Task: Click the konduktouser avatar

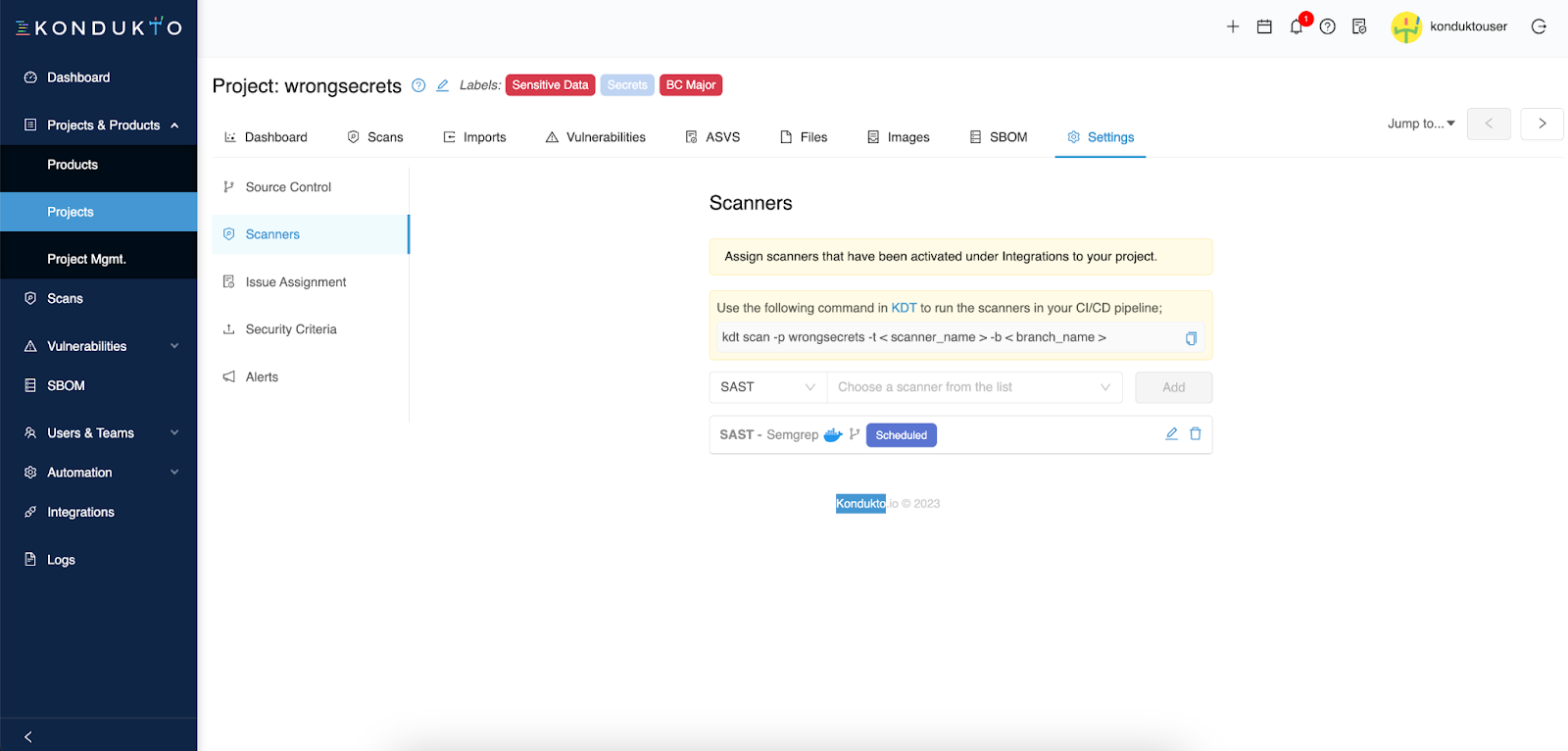Action: (x=1406, y=27)
